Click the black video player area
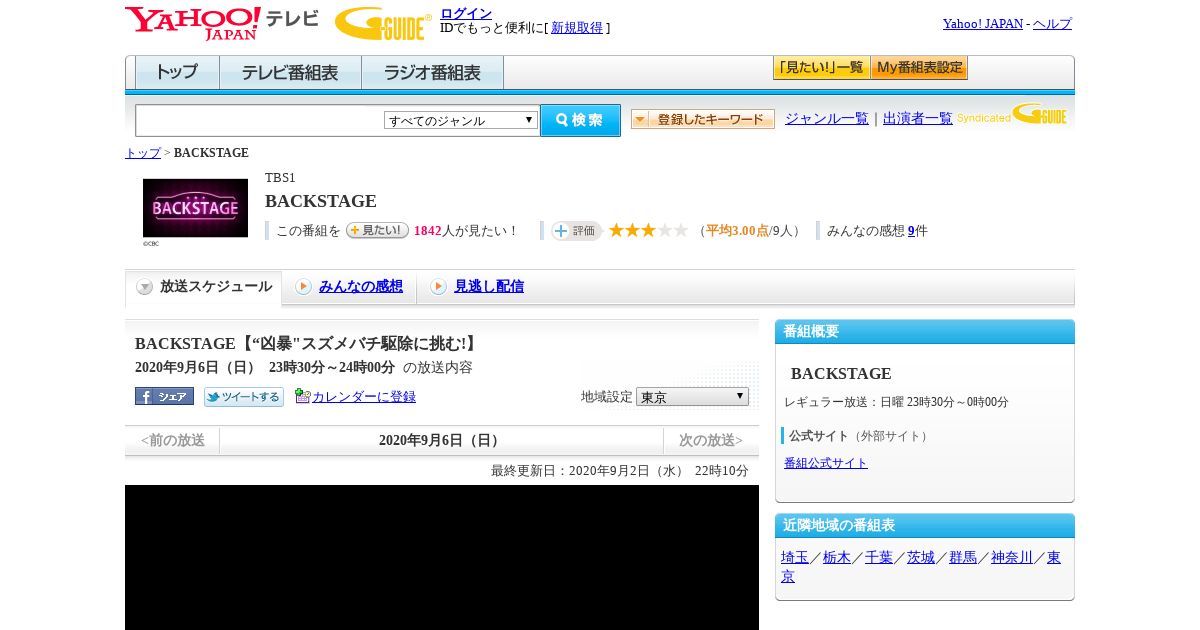Screen dimensions: 1200x630 coord(442,557)
